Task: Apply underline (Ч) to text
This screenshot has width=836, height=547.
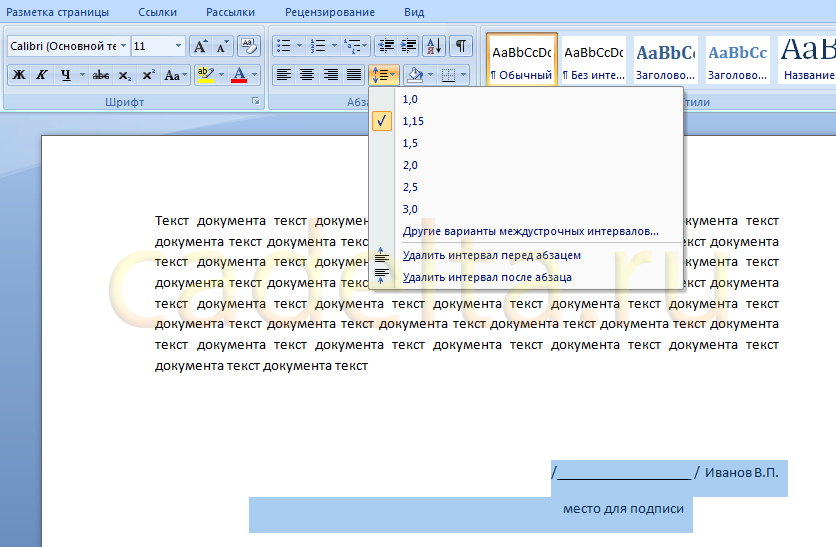Action: [65, 75]
